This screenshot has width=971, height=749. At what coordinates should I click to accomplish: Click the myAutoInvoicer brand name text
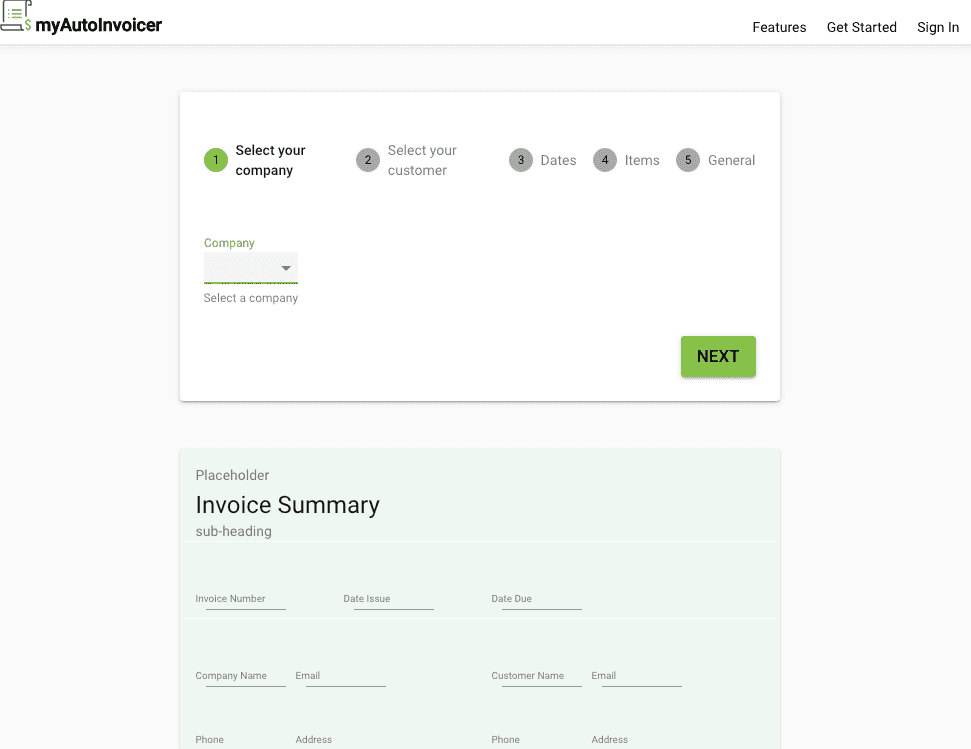pyautogui.click(x=98, y=25)
